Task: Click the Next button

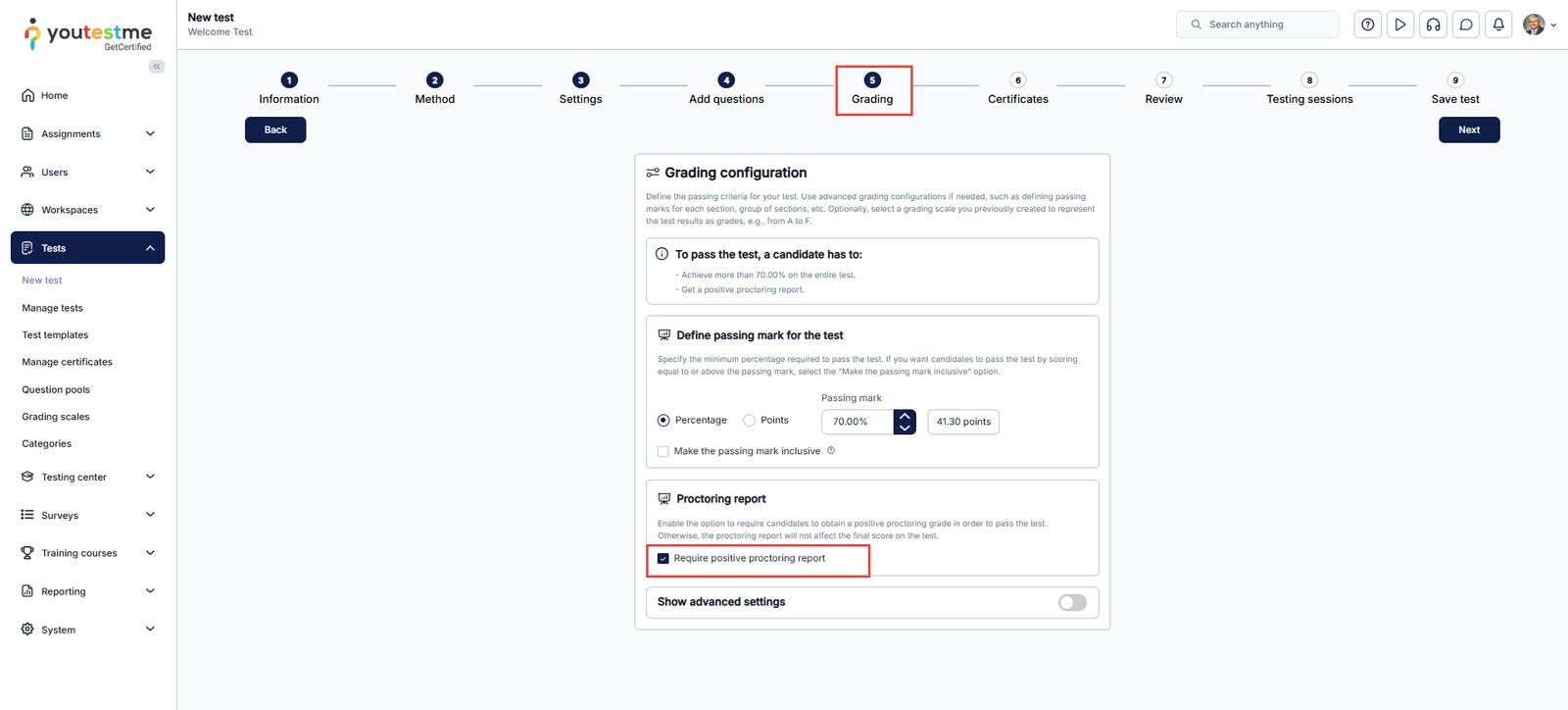Action: coord(1468,129)
